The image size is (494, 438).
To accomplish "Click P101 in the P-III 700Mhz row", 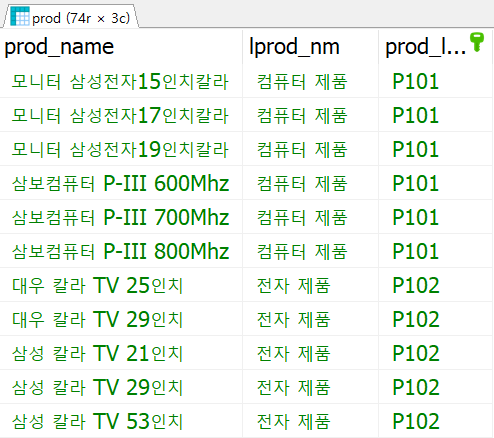I will pyautogui.click(x=416, y=217).
